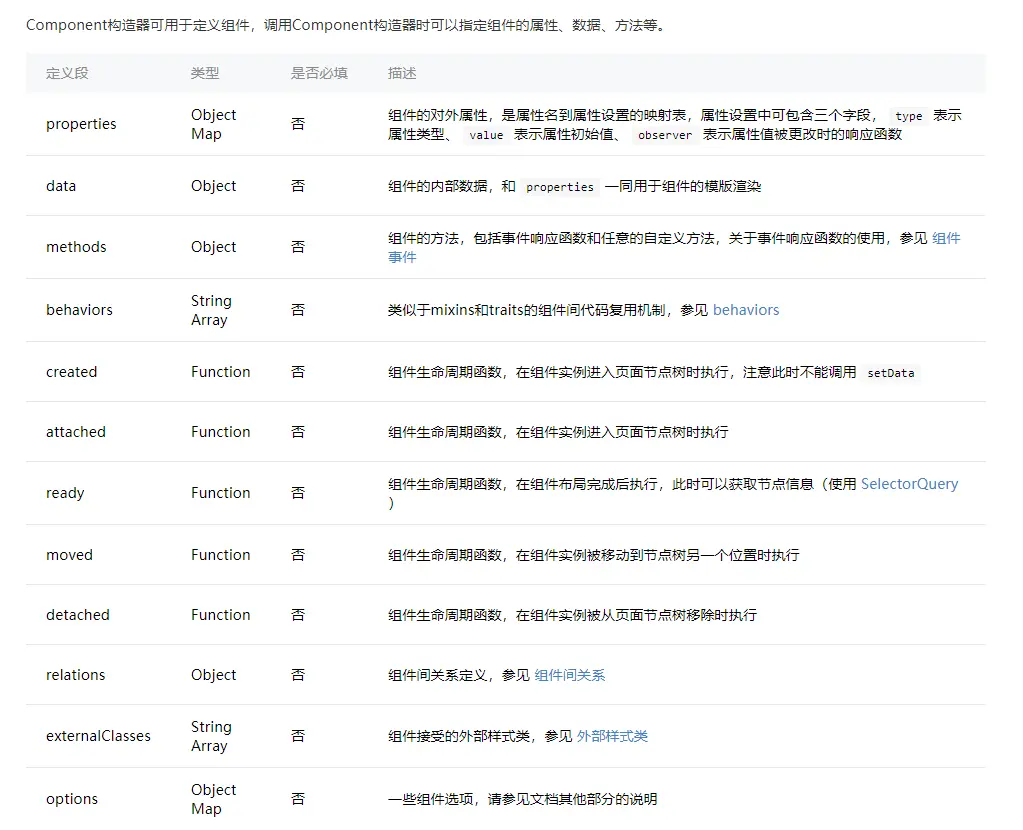1023x830 pixels.
Task: Click the intro sentence about Component构造器
Action: pos(346,25)
